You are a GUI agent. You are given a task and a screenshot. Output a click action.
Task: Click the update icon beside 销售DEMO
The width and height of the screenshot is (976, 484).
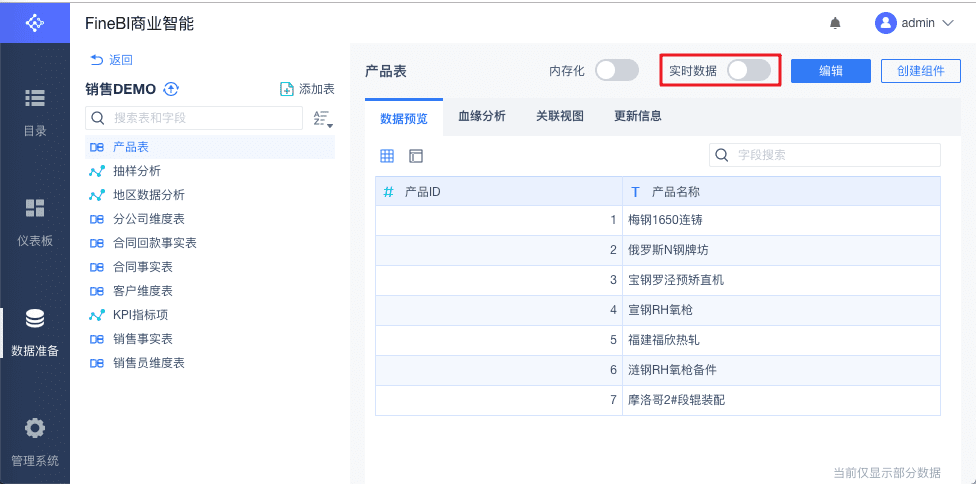point(171,89)
